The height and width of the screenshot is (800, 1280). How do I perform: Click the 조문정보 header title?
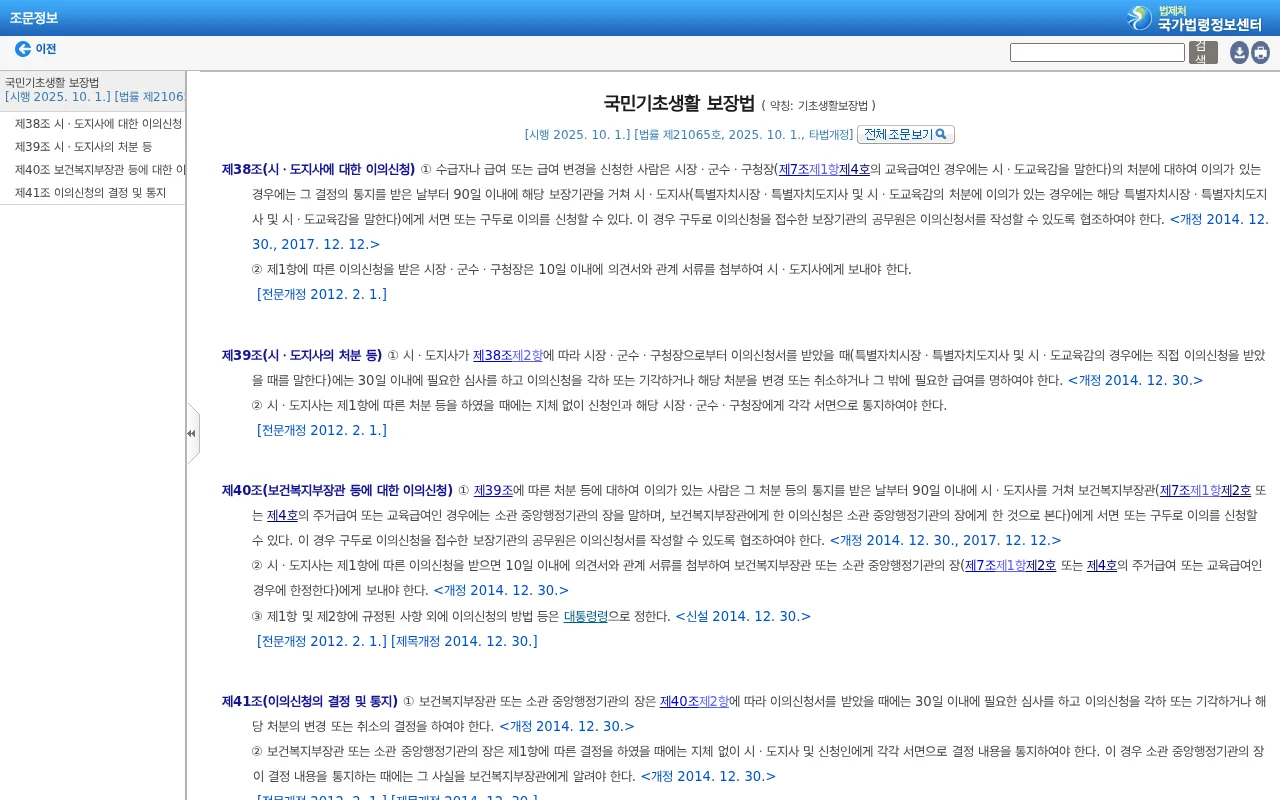coord(34,17)
